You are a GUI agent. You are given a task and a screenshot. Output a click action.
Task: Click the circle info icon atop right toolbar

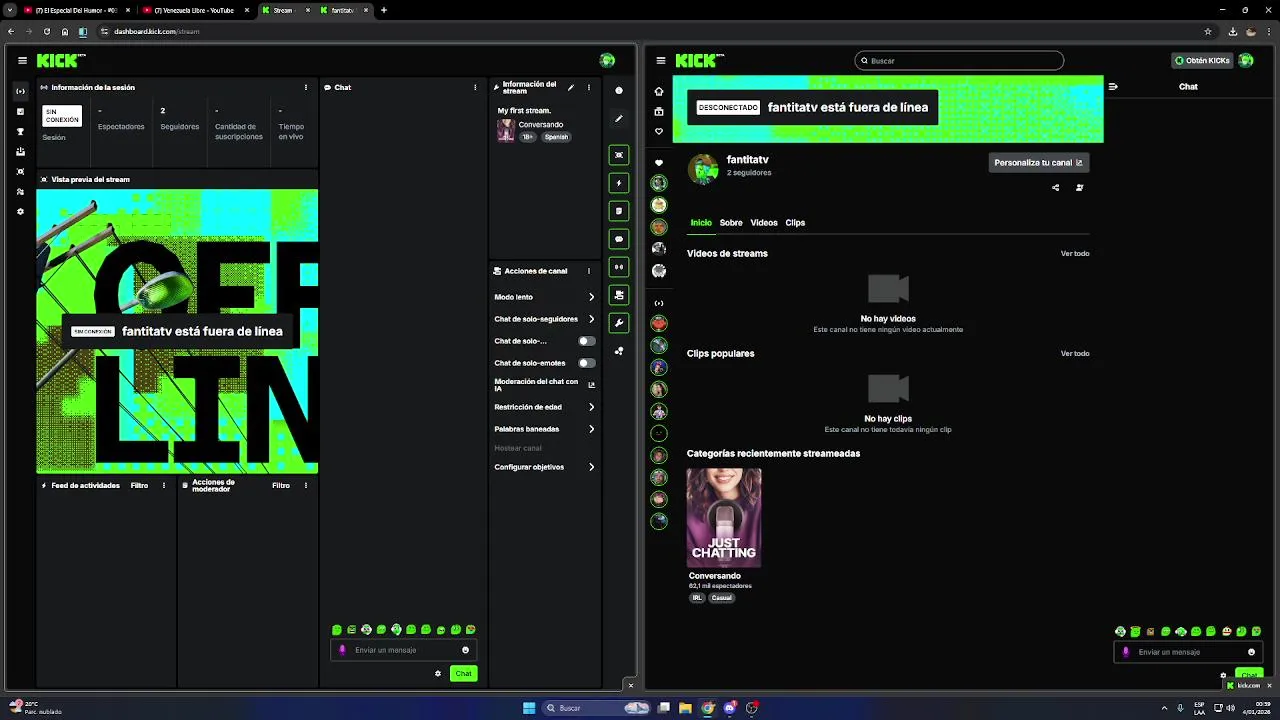pyautogui.click(x=619, y=90)
